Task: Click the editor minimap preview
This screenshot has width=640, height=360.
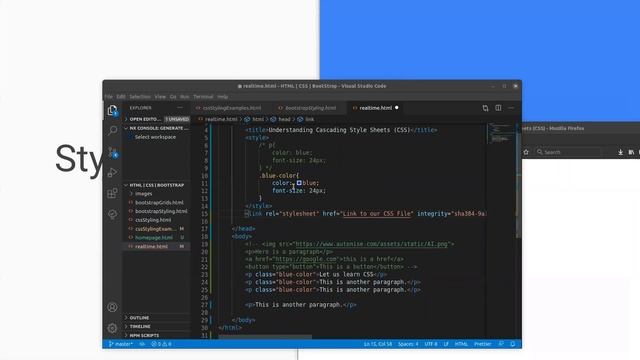Action: pyautogui.click(x=500, y=134)
